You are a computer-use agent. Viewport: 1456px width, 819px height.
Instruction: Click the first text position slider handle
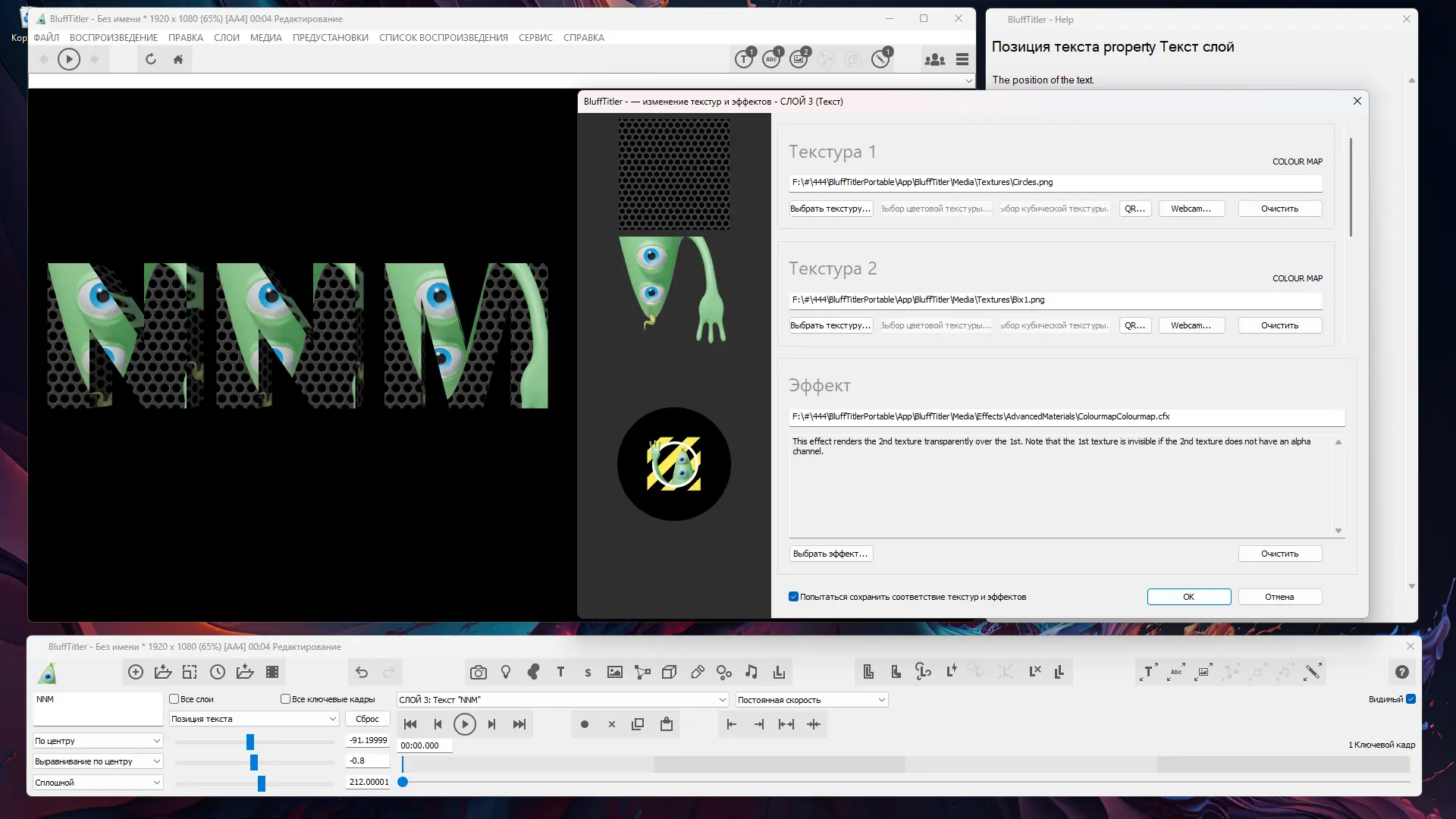(250, 741)
